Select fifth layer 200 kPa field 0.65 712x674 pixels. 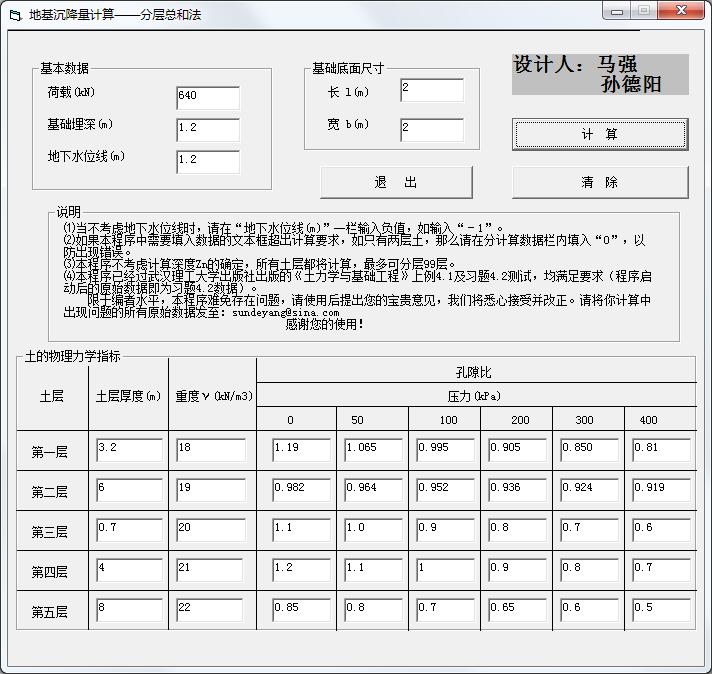click(x=518, y=610)
